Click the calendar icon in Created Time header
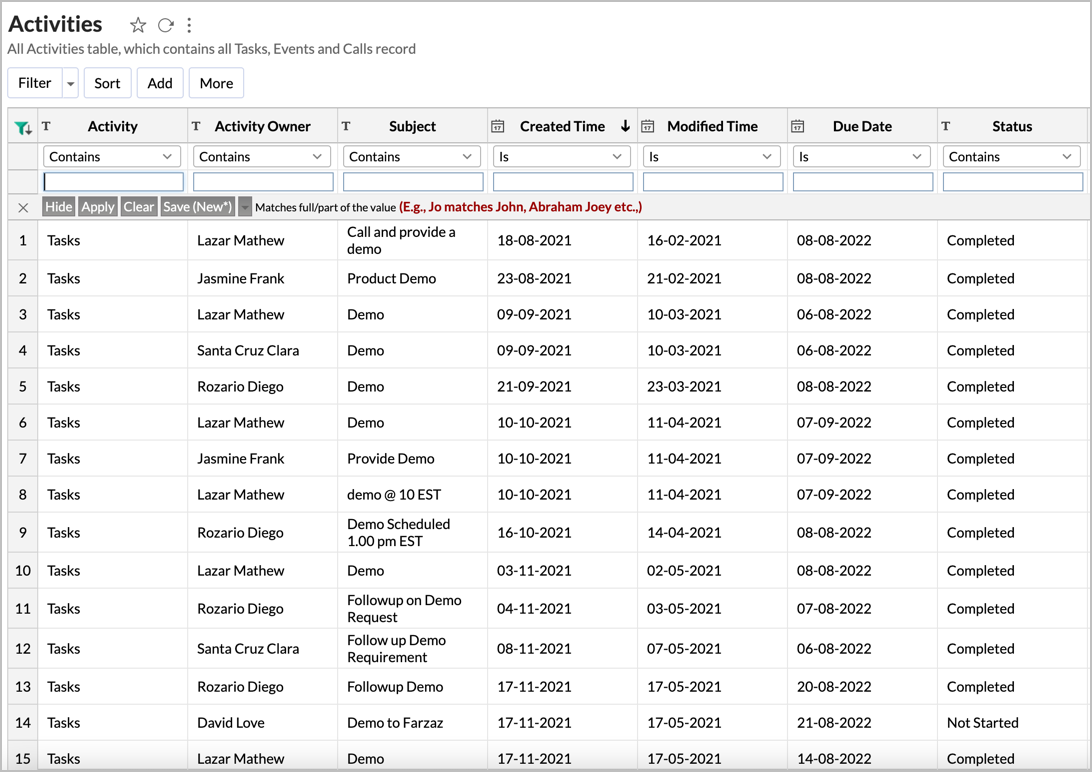This screenshot has width=1092, height=772. click(497, 126)
